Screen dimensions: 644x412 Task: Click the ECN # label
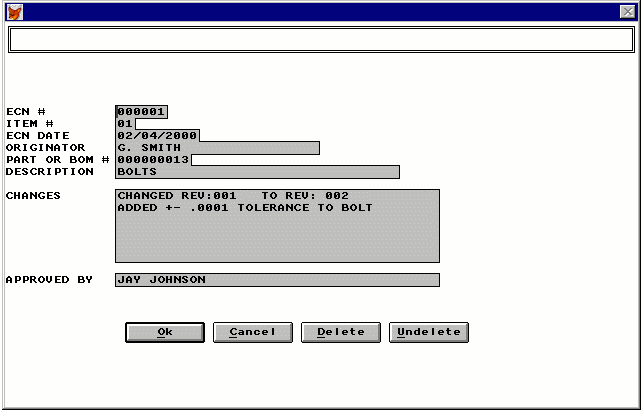click(26, 112)
